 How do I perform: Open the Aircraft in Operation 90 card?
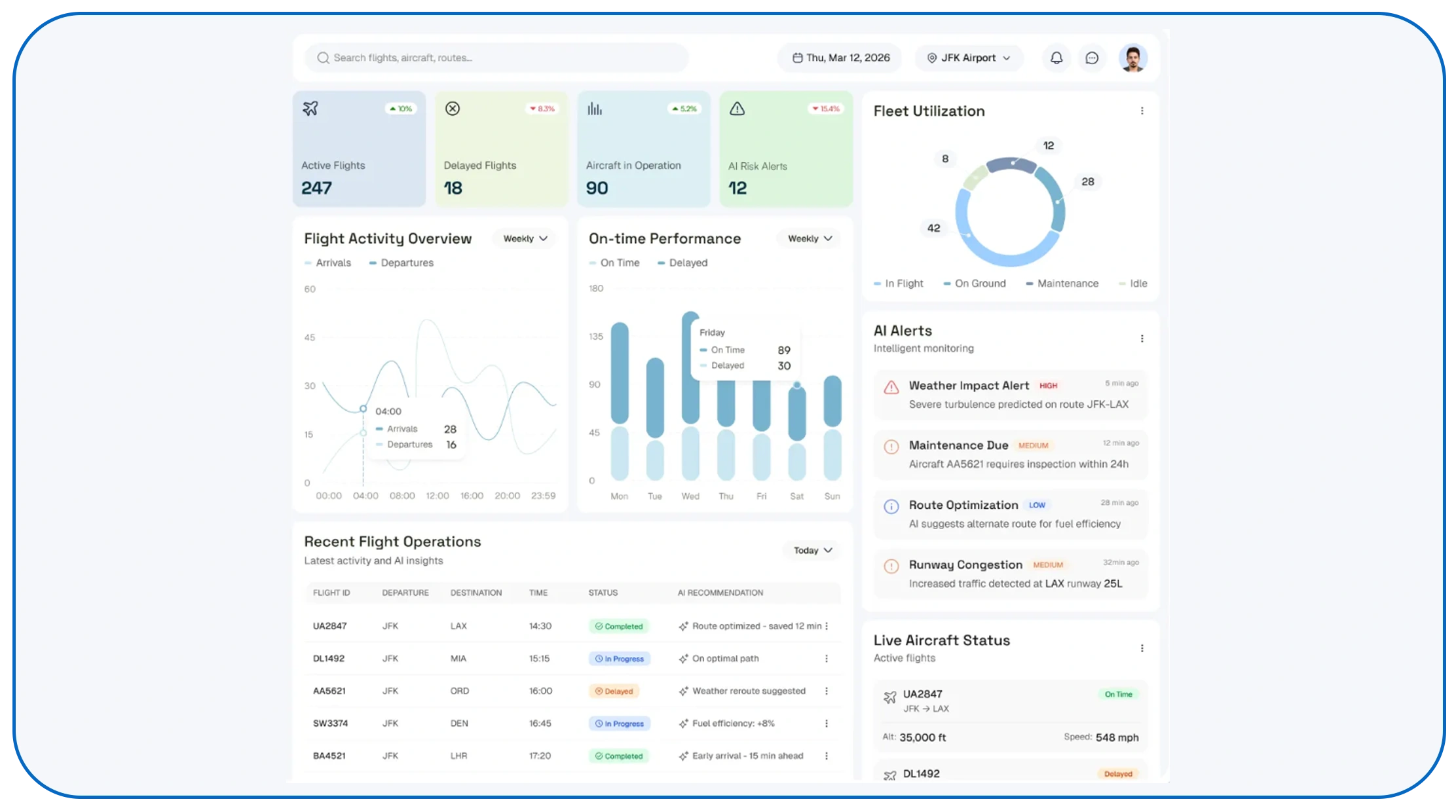coord(644,149)
